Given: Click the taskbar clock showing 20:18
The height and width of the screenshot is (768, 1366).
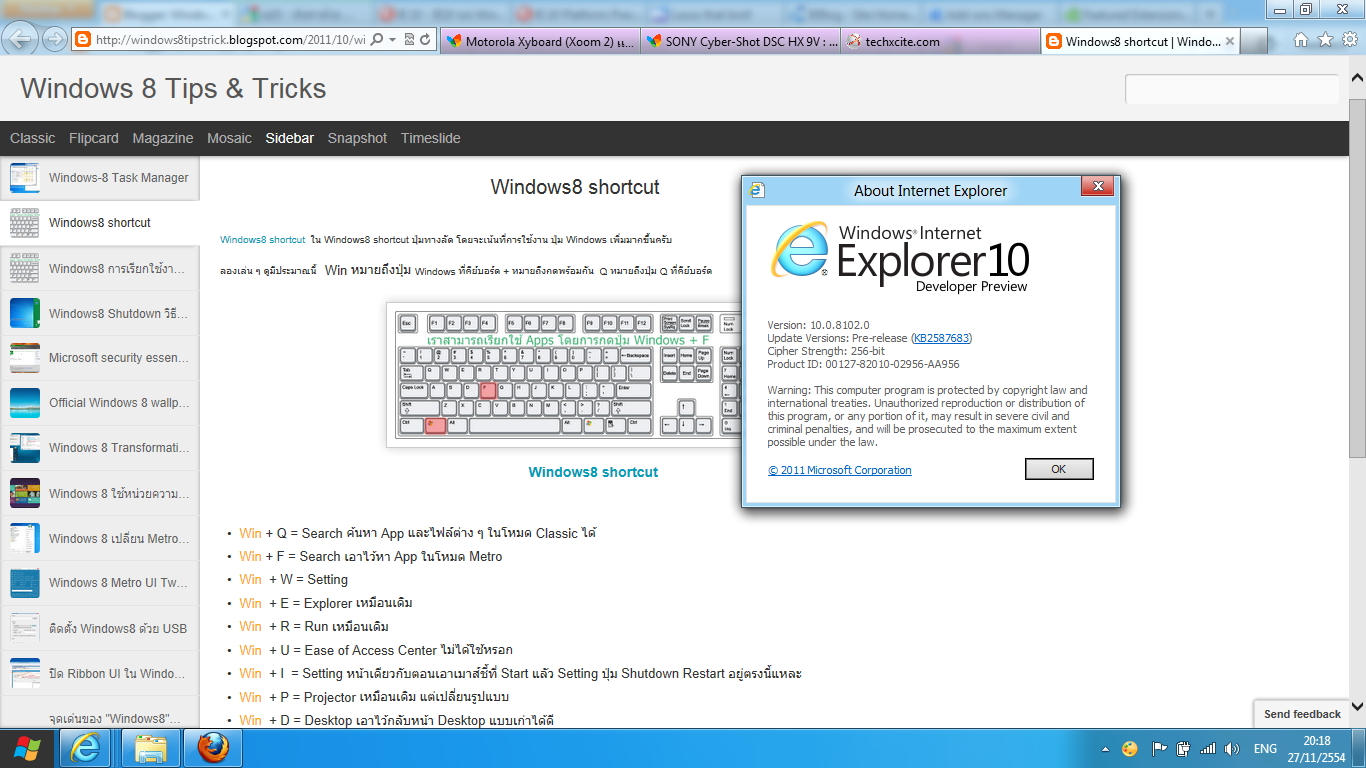Looking at the screenshot, I should point(1318,749).
